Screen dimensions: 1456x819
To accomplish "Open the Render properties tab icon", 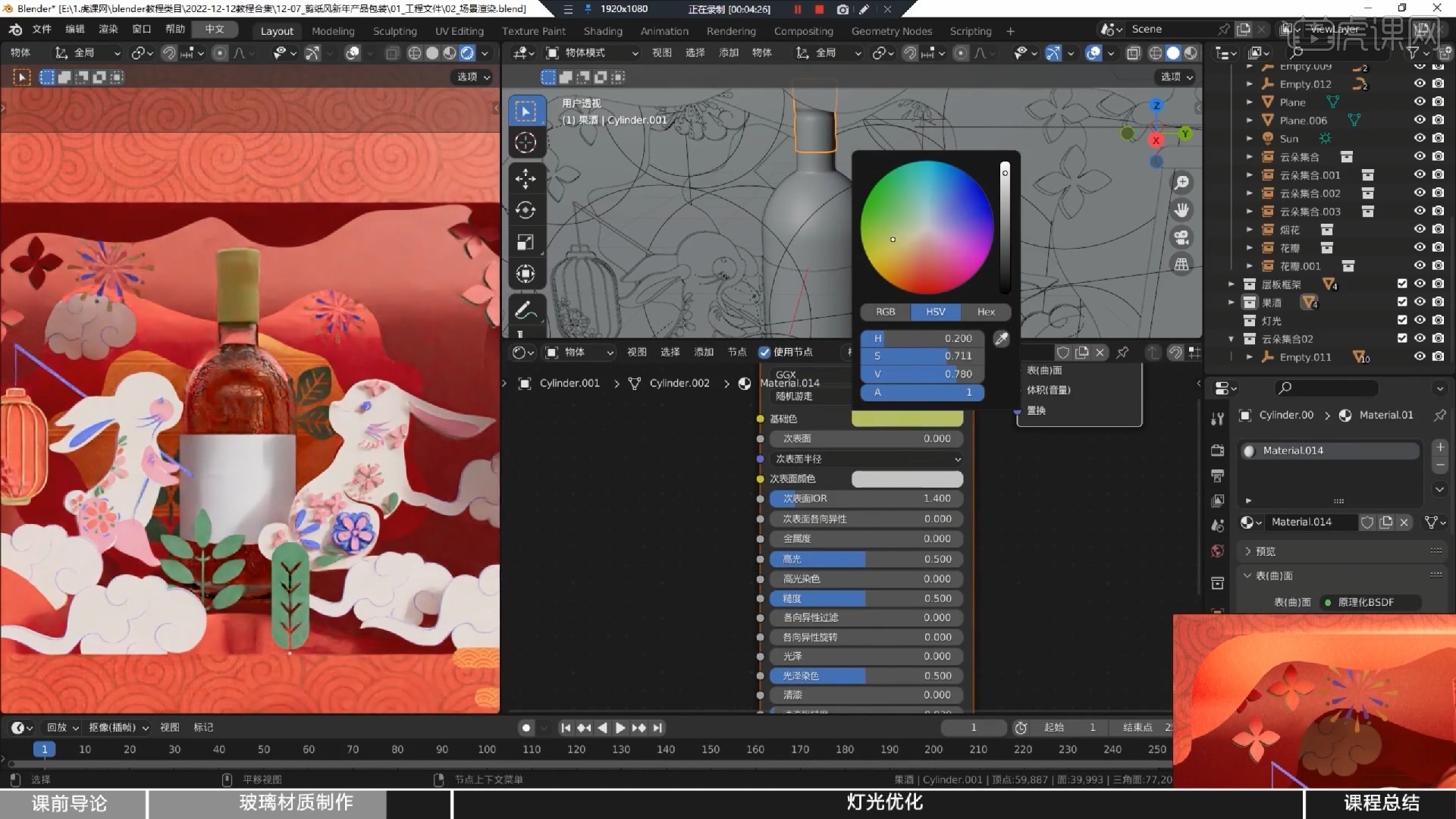I will (x=1217, y=450).
